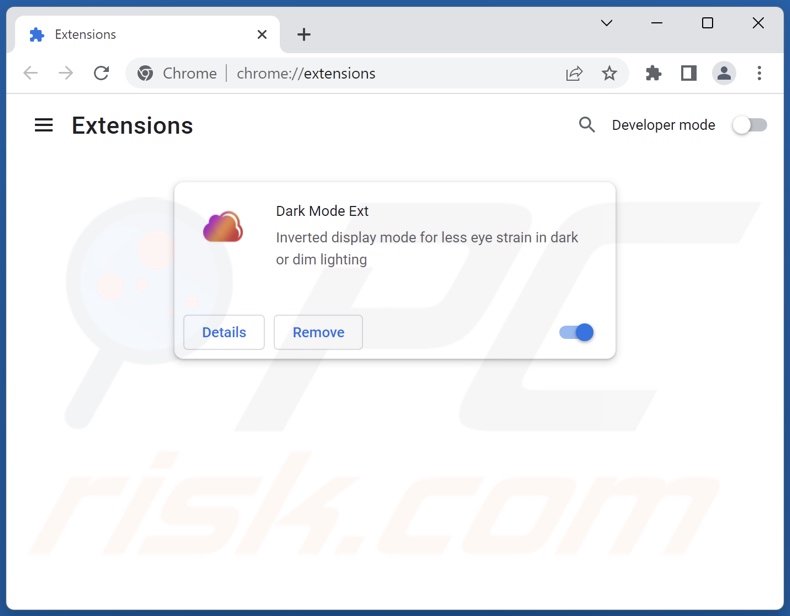This screenshot has width=790, height=616.
Task: Click the search extensions magnifier icon
Action: click(x=586, y=124)
